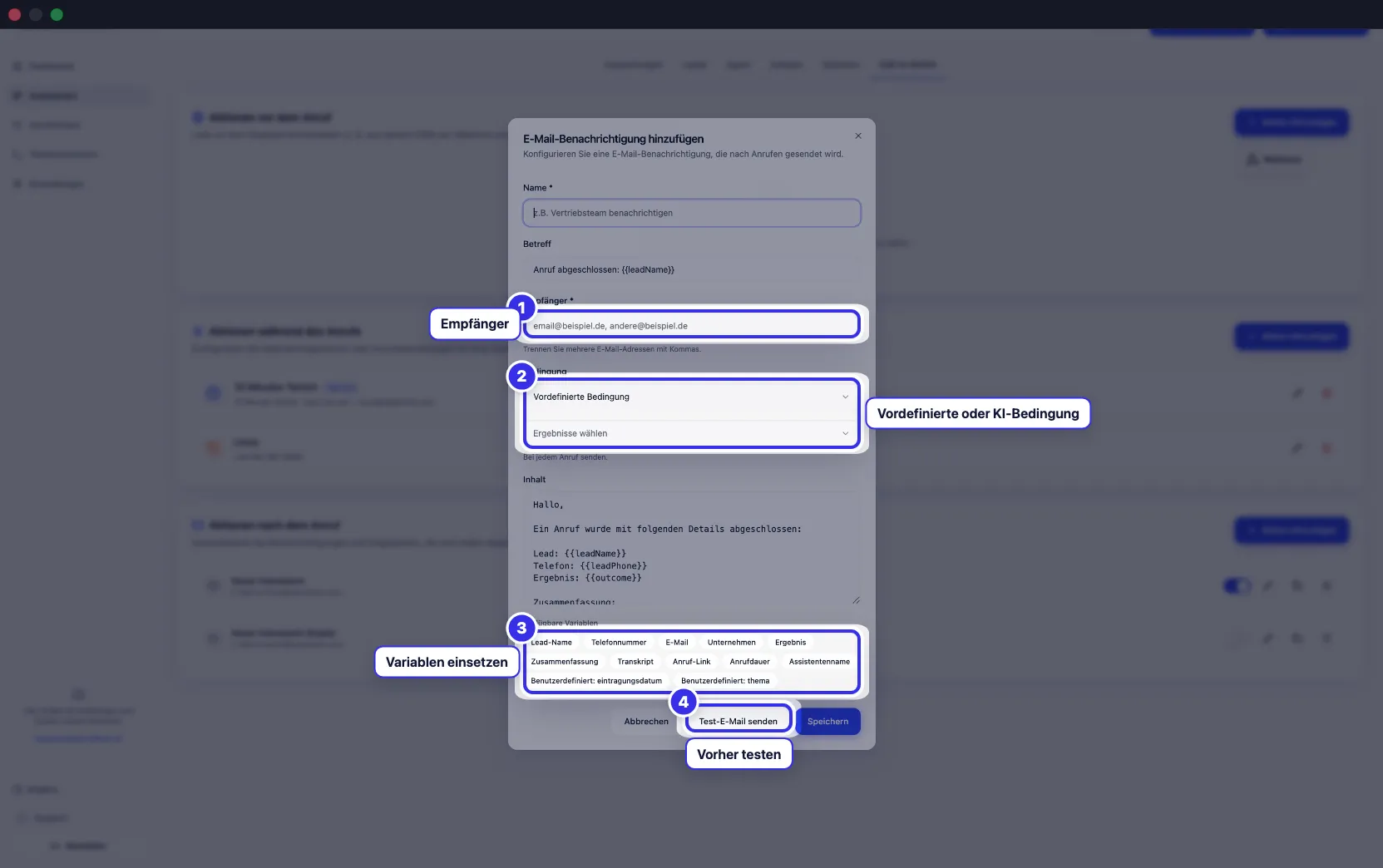Insert the Lead-Name variable chip
Screen dimensions: 1383x868
(x=551, y=642)
